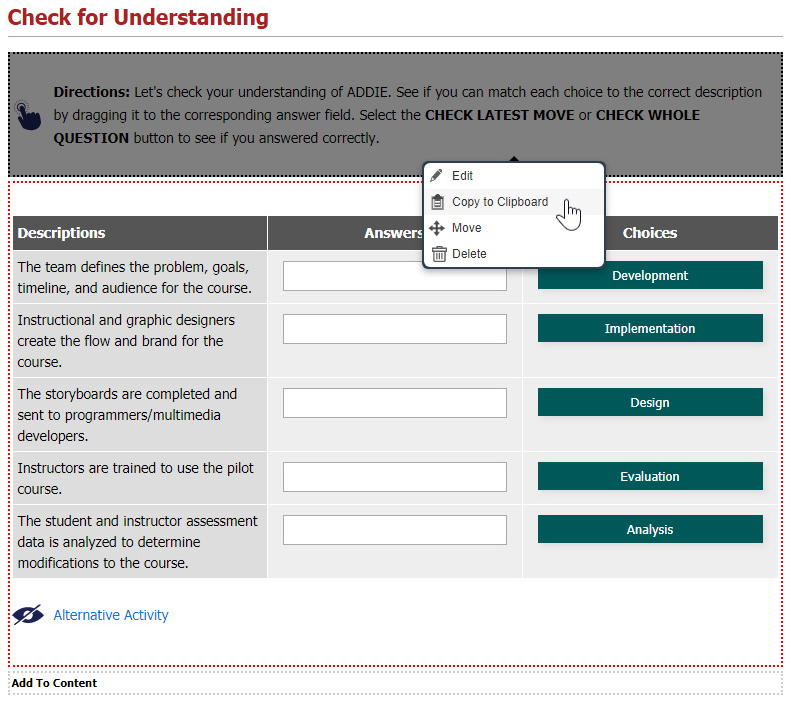The image size is (791, 703).
Task: Click 'Instructional and graphic designers' description
Action: pyautogui.click(x=126, y=341)
